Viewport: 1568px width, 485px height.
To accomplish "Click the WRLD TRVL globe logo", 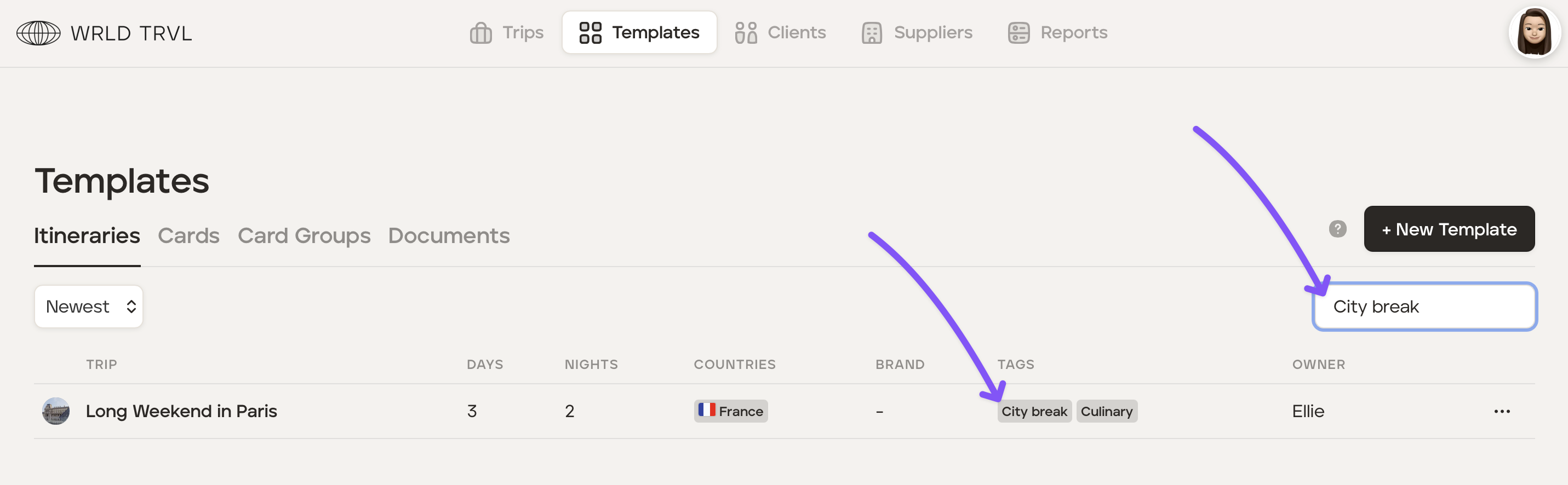I will pyautogui.click(x=38, y=33).
